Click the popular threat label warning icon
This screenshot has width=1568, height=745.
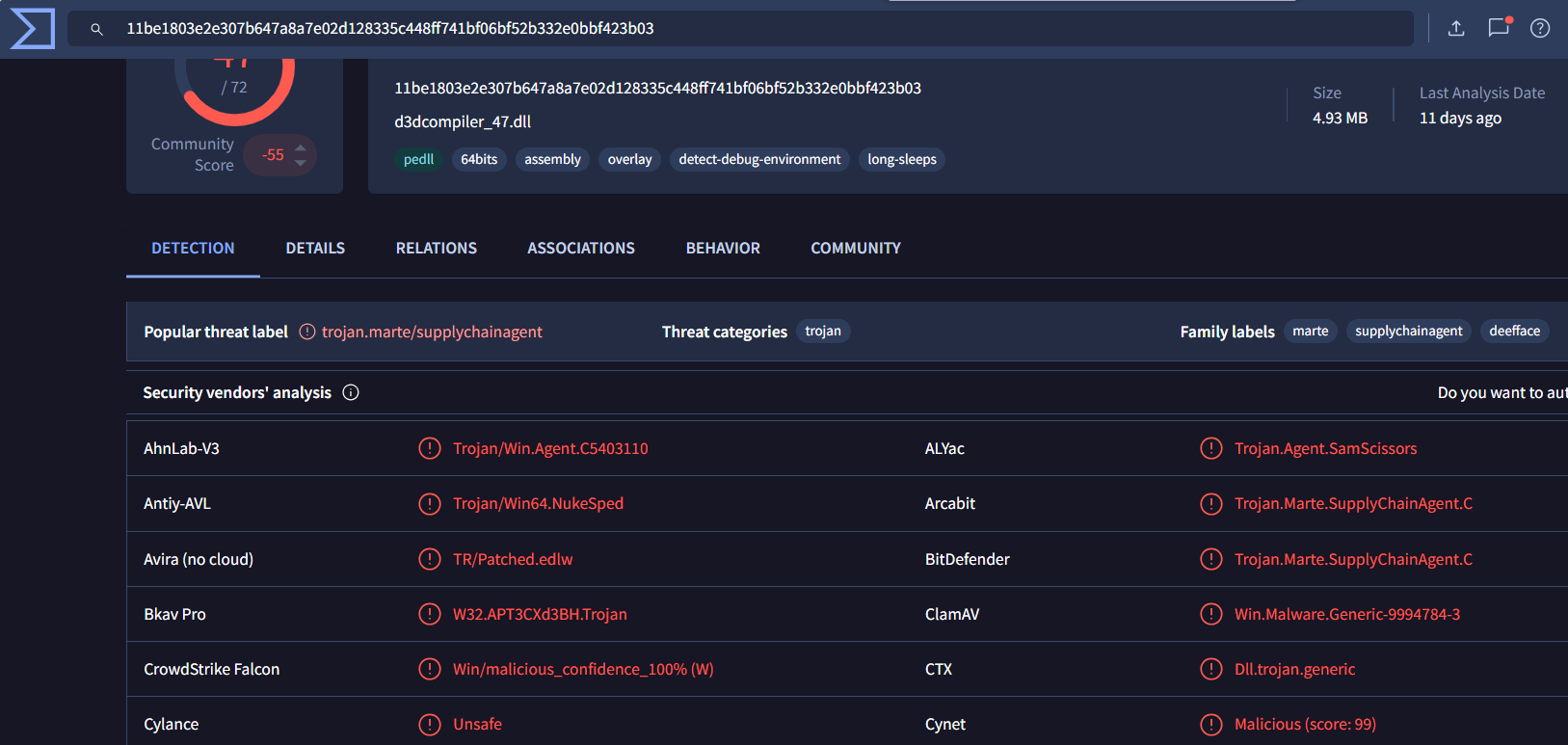point(307,332)
